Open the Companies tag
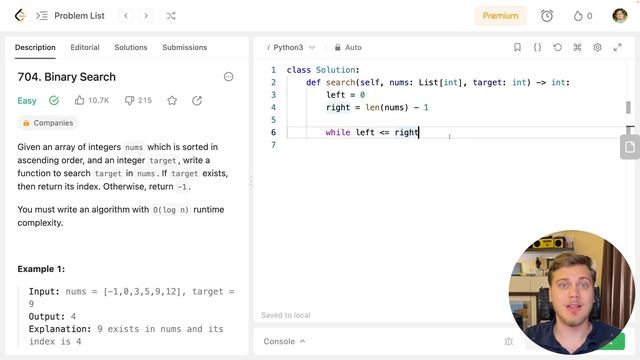 48,123
